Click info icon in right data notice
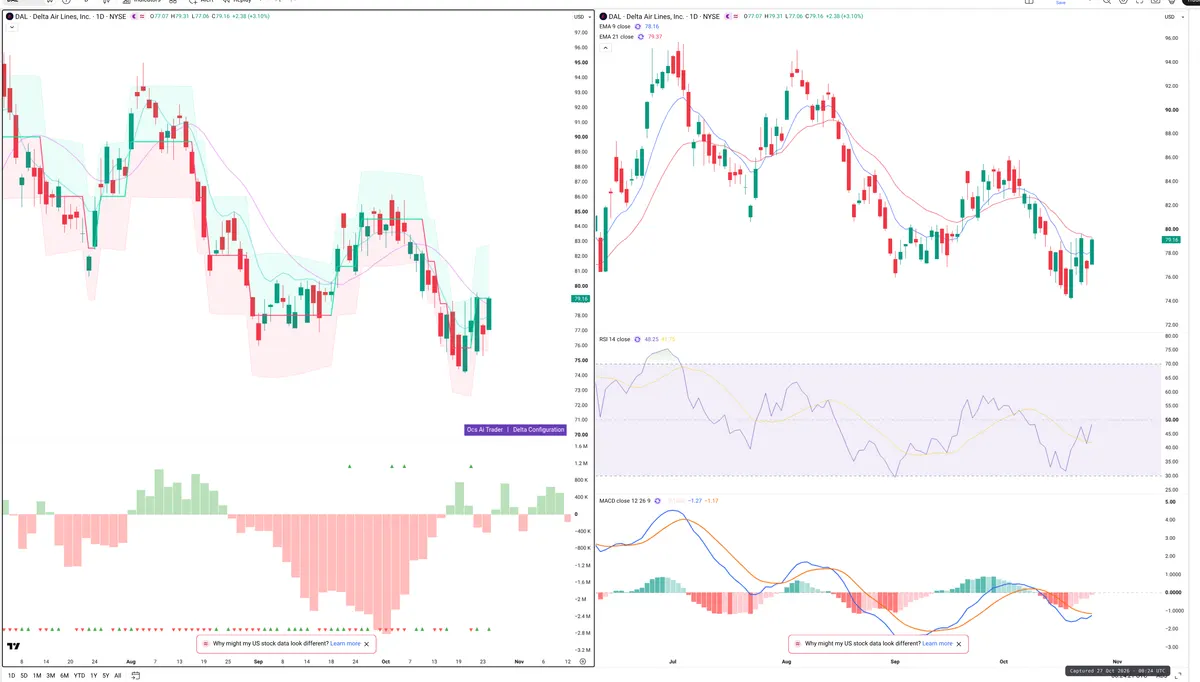This screenshot has width=1200, height=682. point(798,644)
